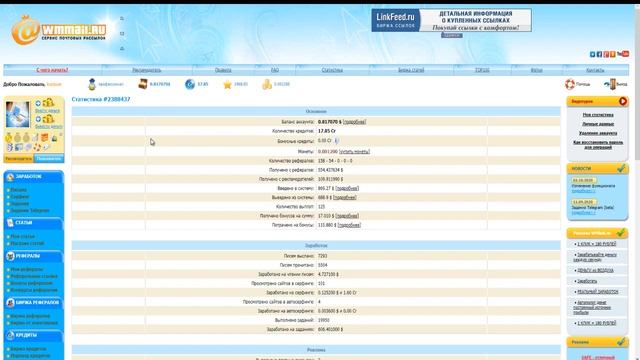Open the ТОП100 menu item
This screenshot has height=360, width=640.
point(482,70)
